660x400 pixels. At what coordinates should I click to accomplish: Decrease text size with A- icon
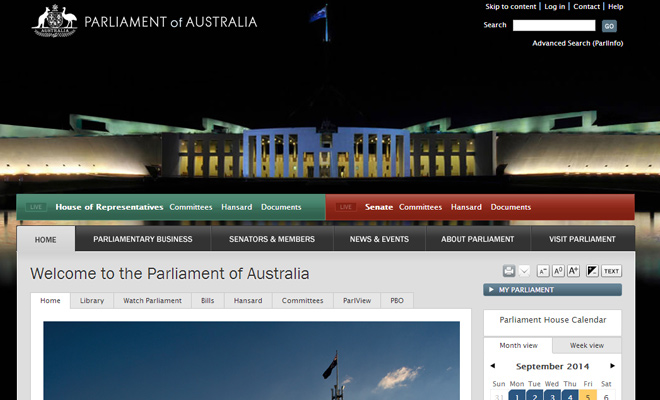pos(543,271)
